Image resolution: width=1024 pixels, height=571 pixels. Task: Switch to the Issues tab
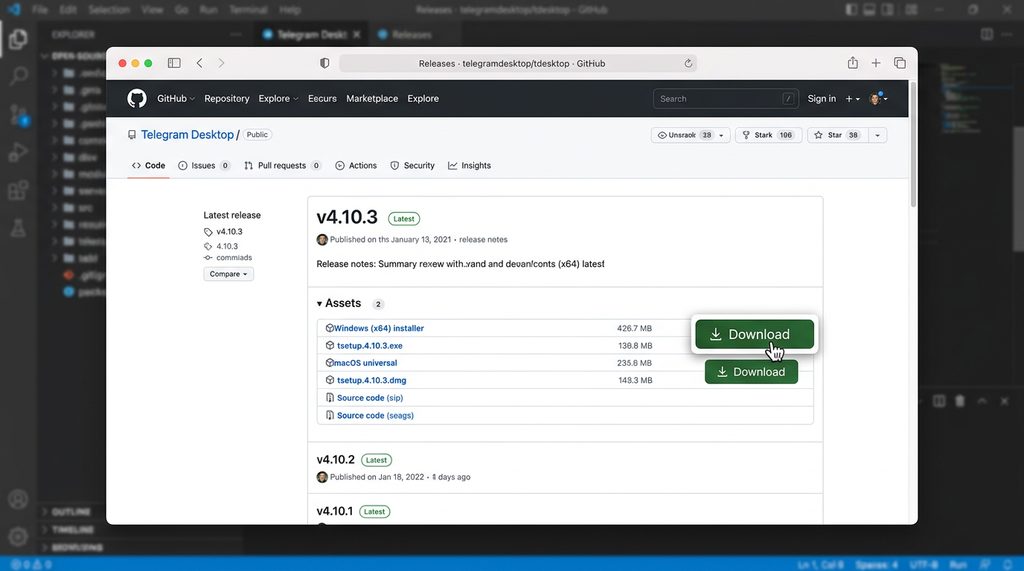[204, 166]
